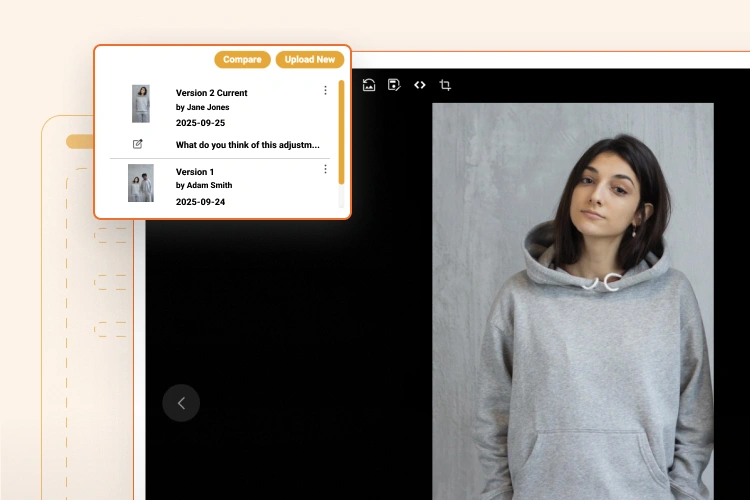Open three-dot menu for Version 2
The width and height of the screenshot is (750, 500).
point(325,91)
